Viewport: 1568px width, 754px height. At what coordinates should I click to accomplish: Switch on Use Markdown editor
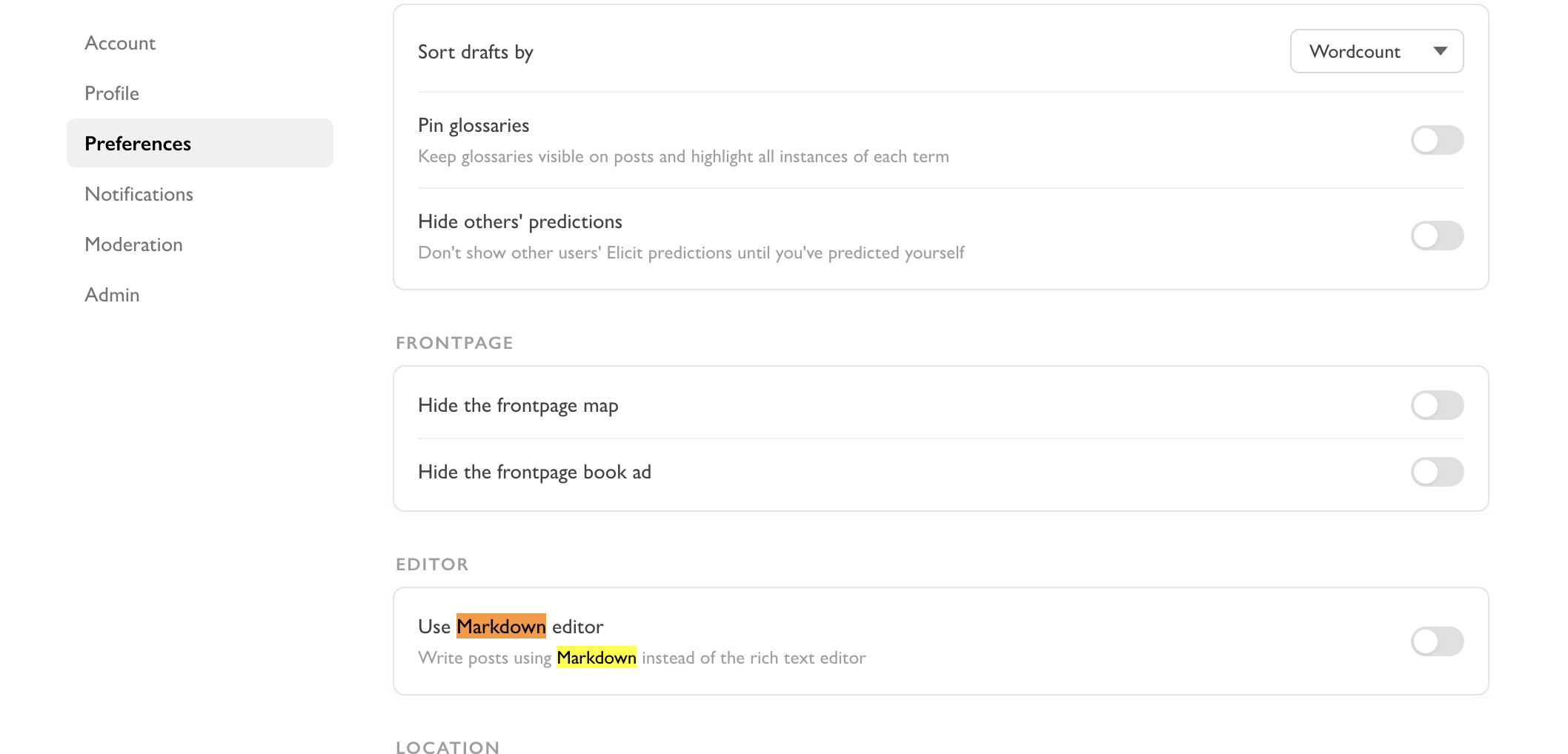click(1437, 641)
